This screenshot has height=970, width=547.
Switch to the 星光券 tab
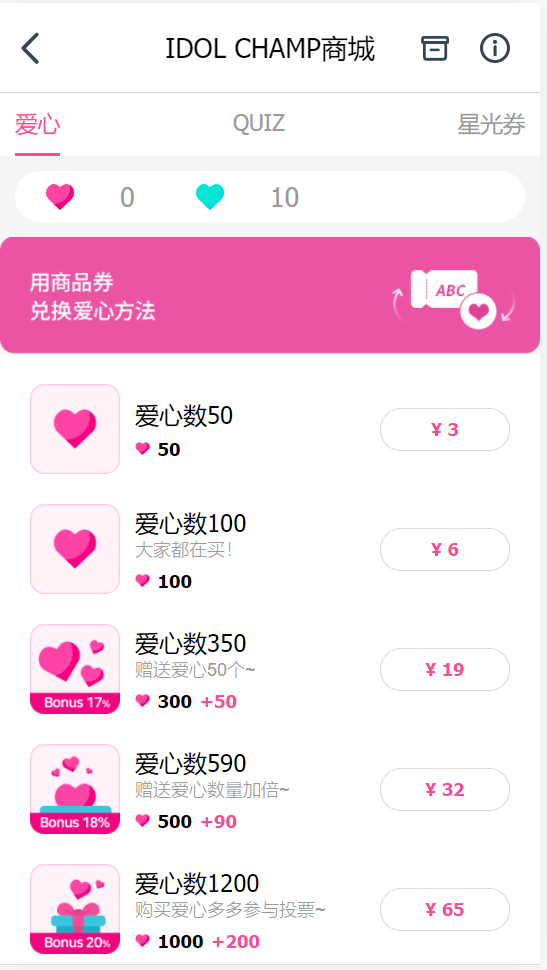pos(491,124)
